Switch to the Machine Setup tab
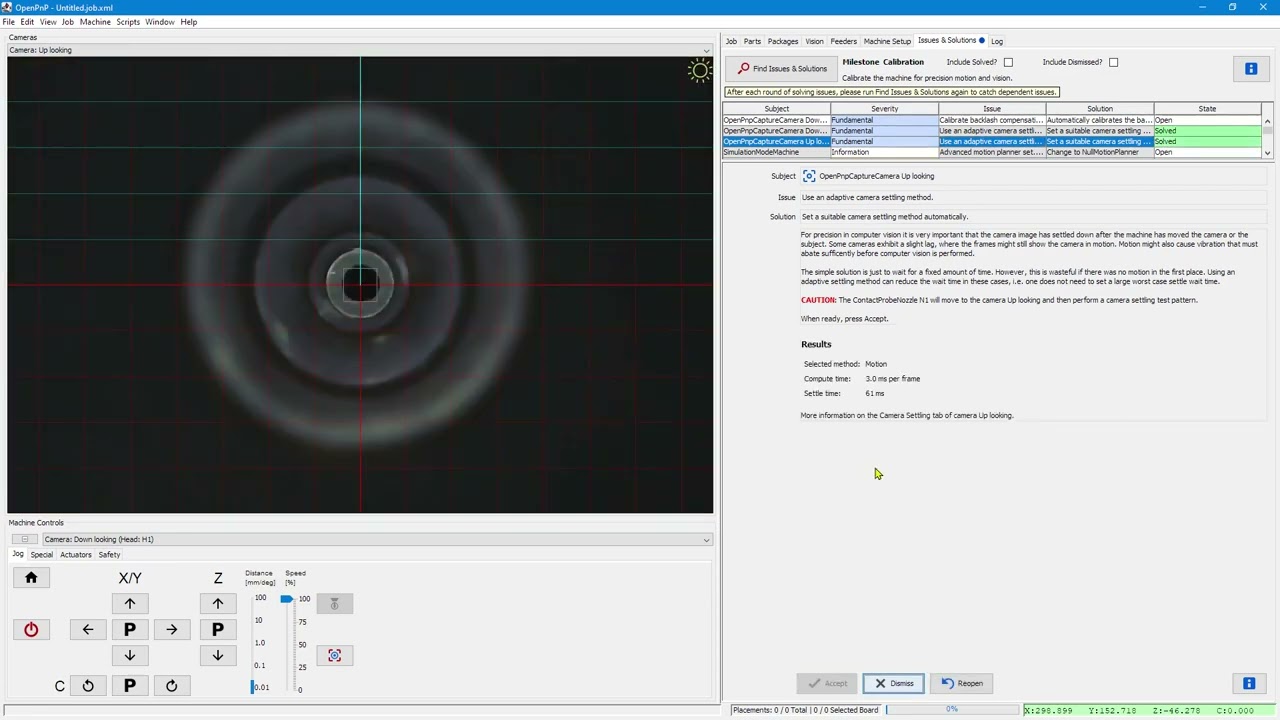This screenshot has height=720, width=1280. [x=887, y=41]
